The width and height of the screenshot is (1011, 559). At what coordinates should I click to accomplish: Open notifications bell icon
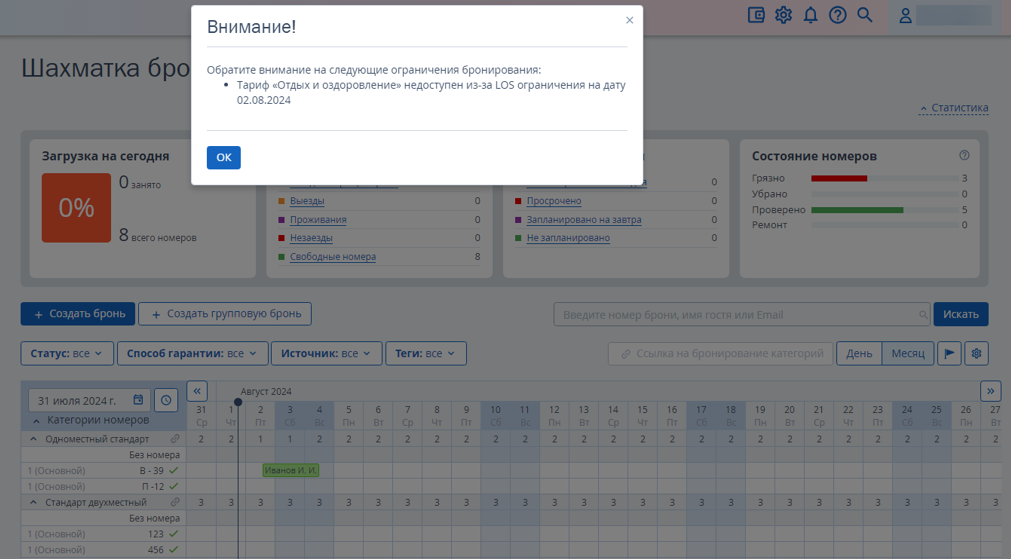pyautogui.click(x=810, y=15)
